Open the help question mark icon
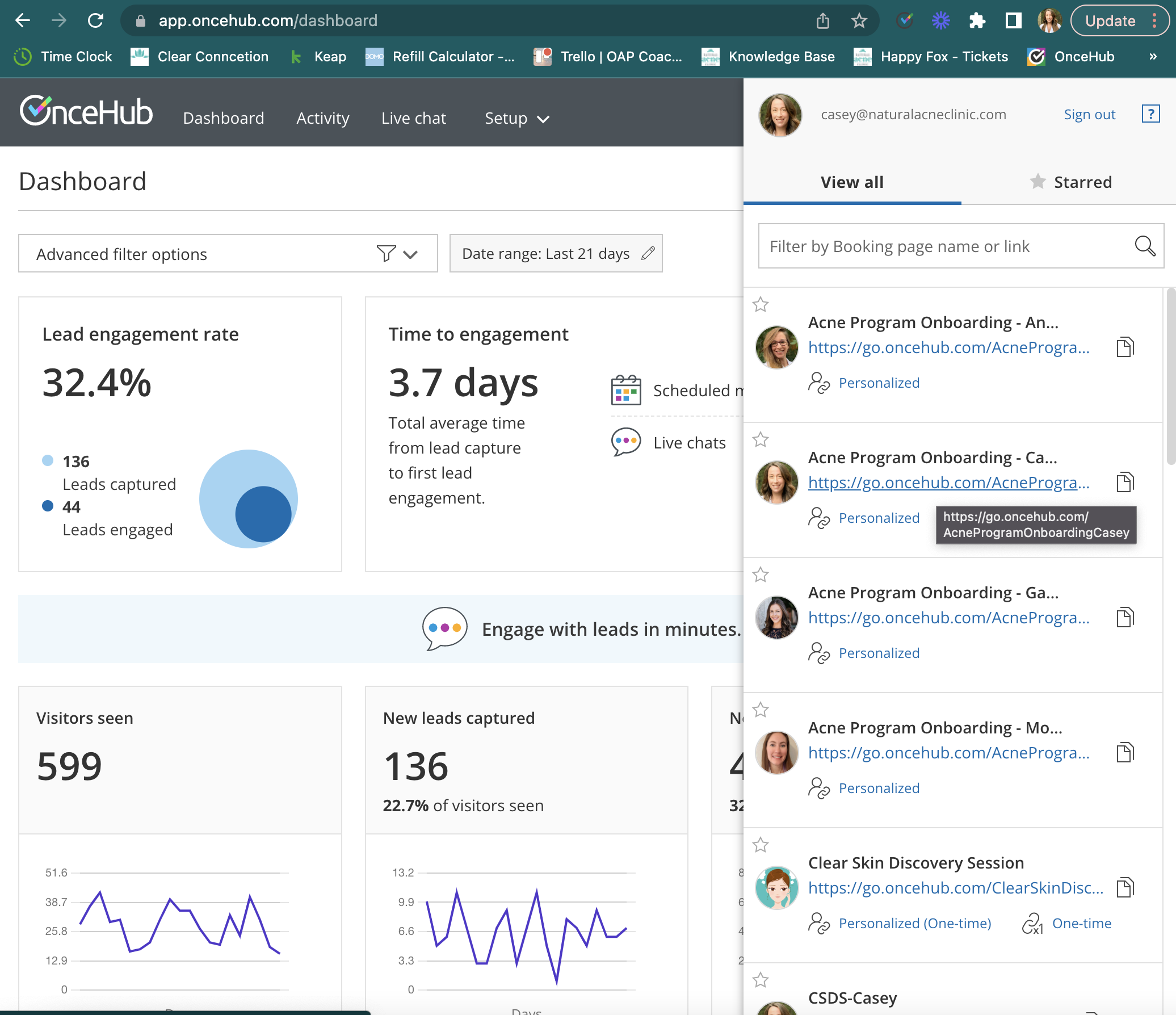 point(1150,114)
